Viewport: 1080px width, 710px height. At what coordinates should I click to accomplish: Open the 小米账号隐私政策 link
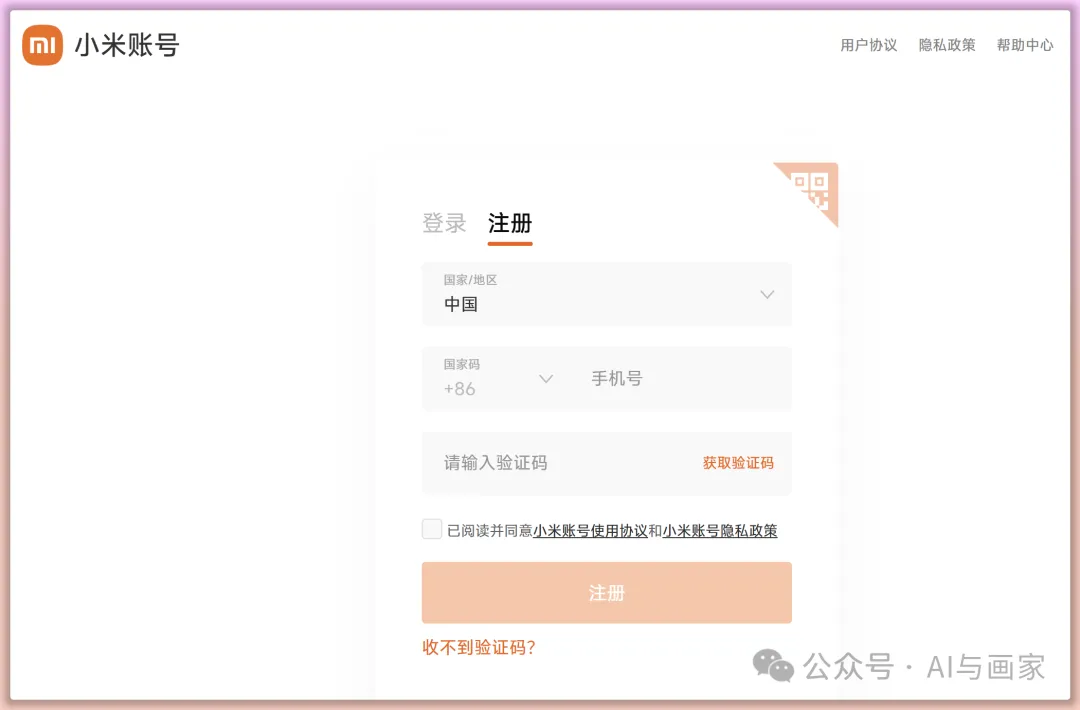click(720, 531)
